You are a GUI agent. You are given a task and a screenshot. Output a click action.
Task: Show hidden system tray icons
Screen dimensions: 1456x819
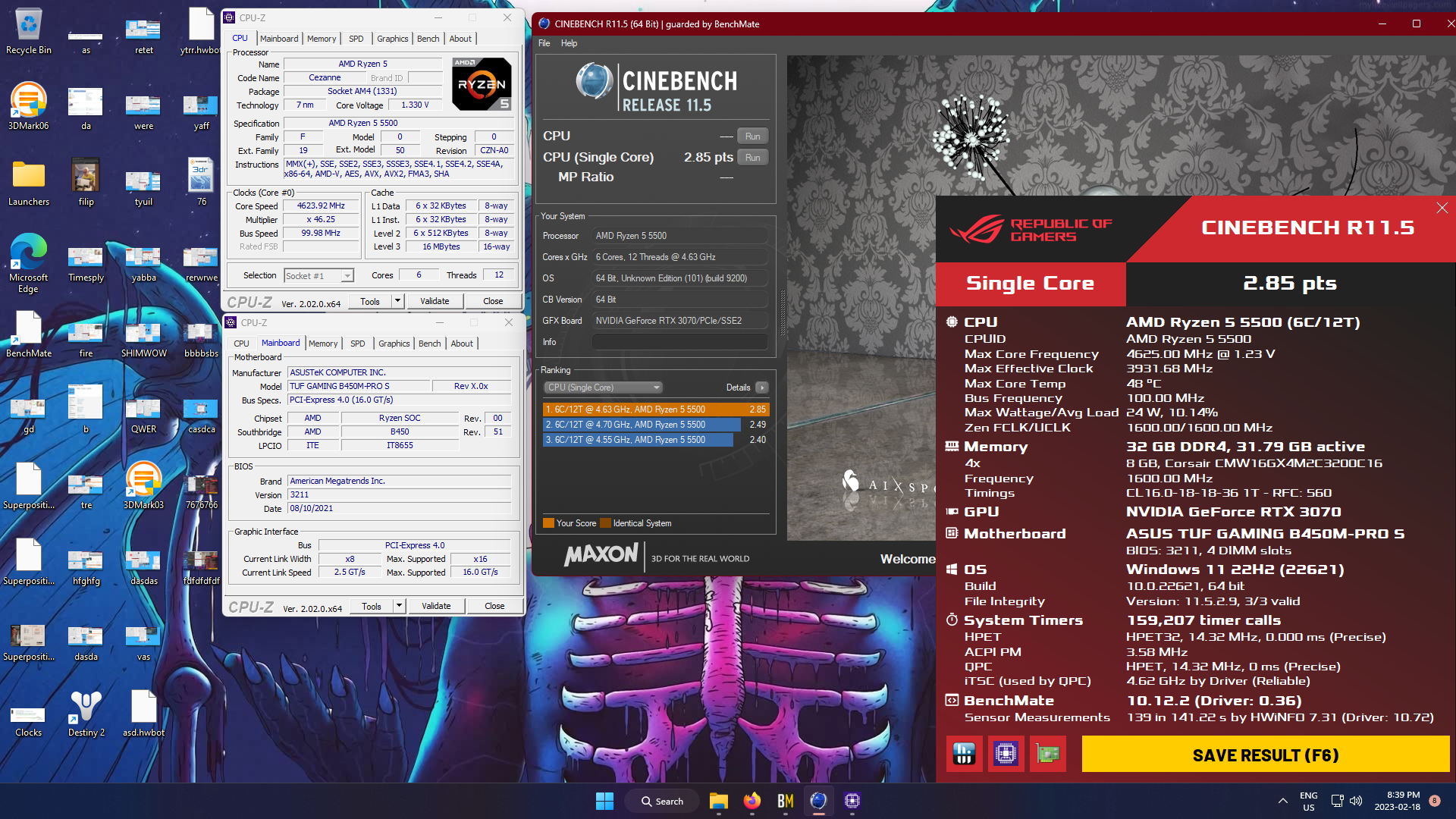click(1282, 801)
